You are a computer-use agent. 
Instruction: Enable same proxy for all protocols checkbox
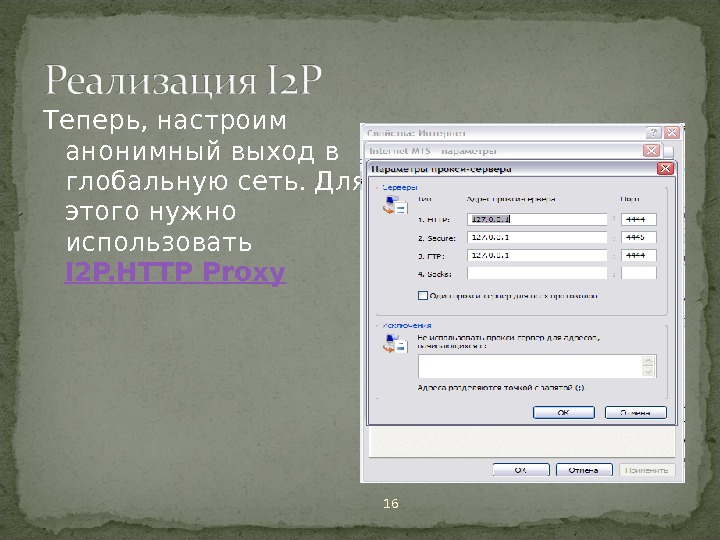(x=422, y=296)
